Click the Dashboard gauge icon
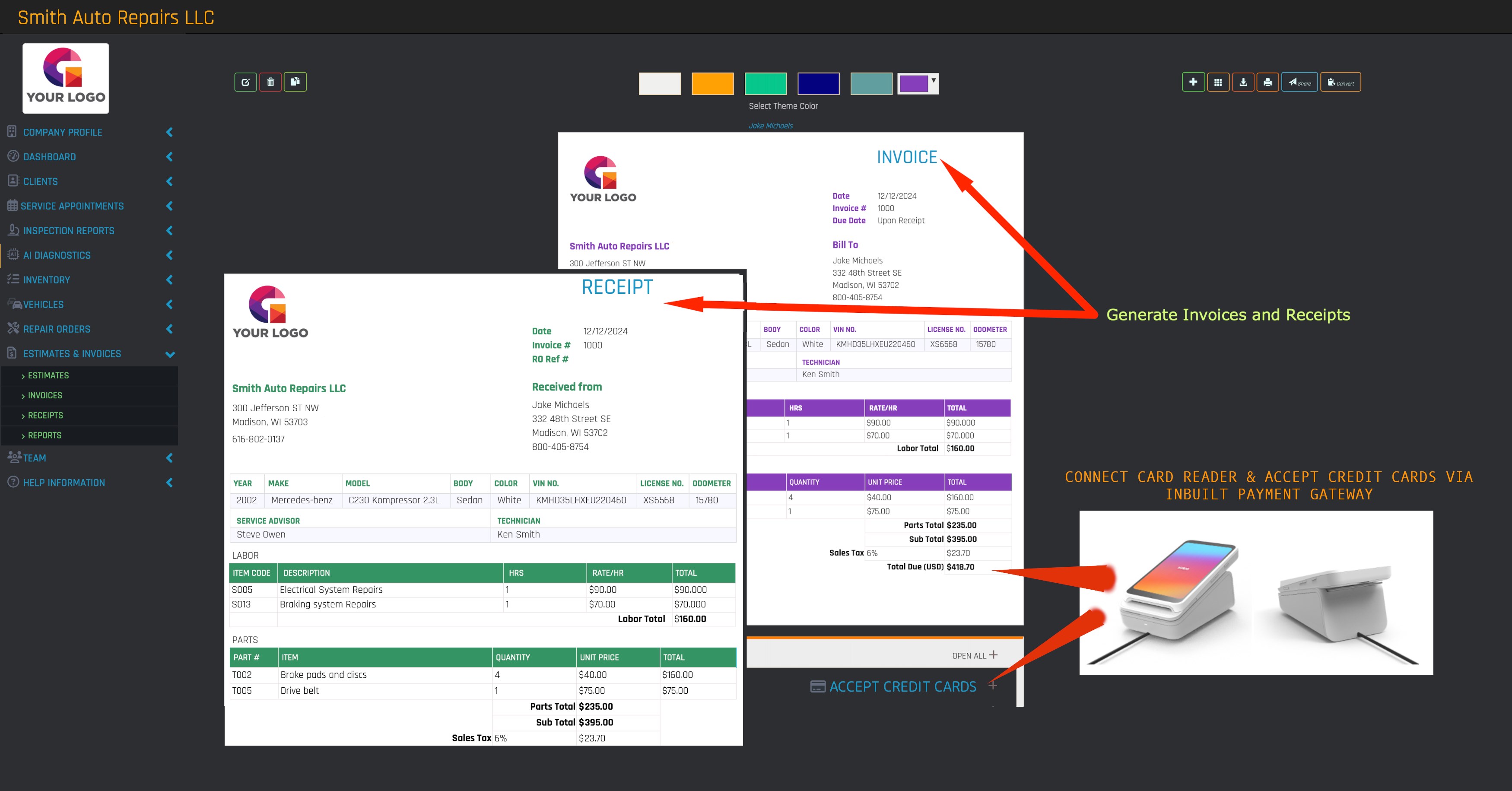Viewport: 1512px width, 791px height. point(13,156)
